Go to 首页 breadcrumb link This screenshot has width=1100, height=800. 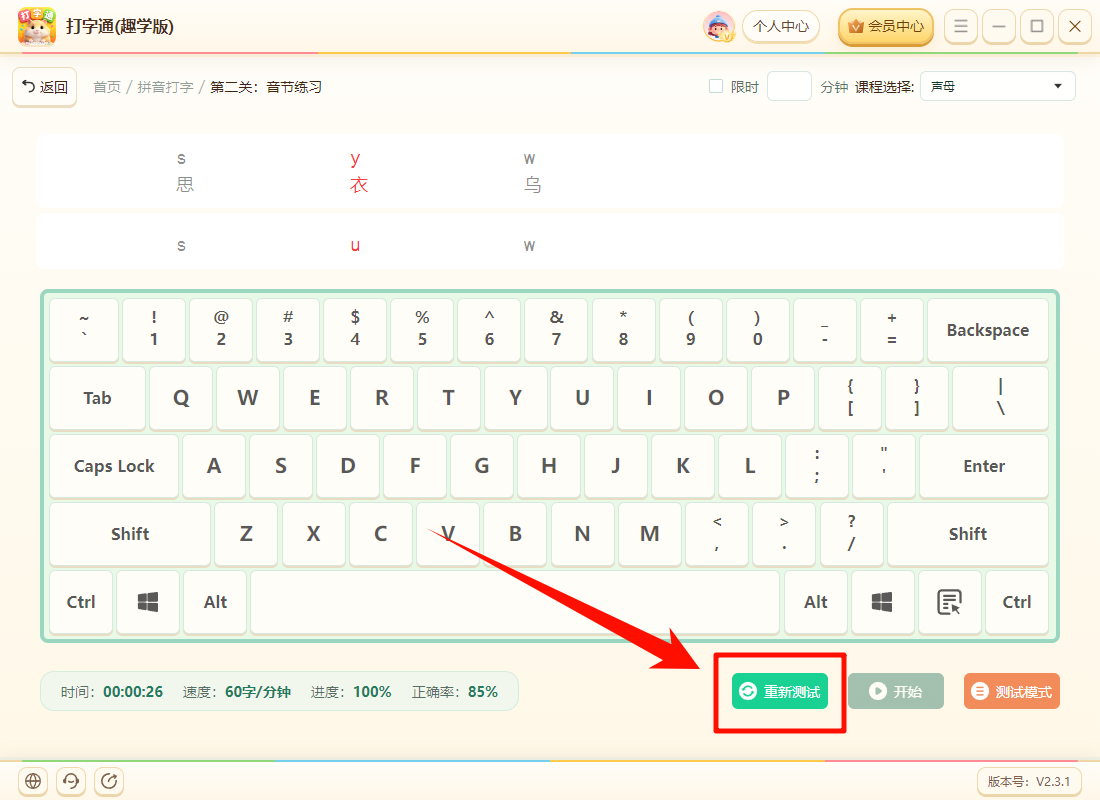[x=107, y=87]
